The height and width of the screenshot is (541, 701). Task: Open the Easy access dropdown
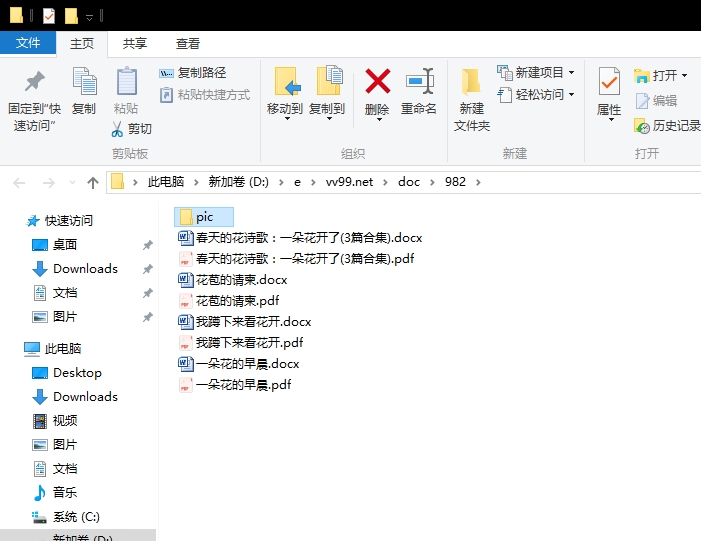point(536,95)
